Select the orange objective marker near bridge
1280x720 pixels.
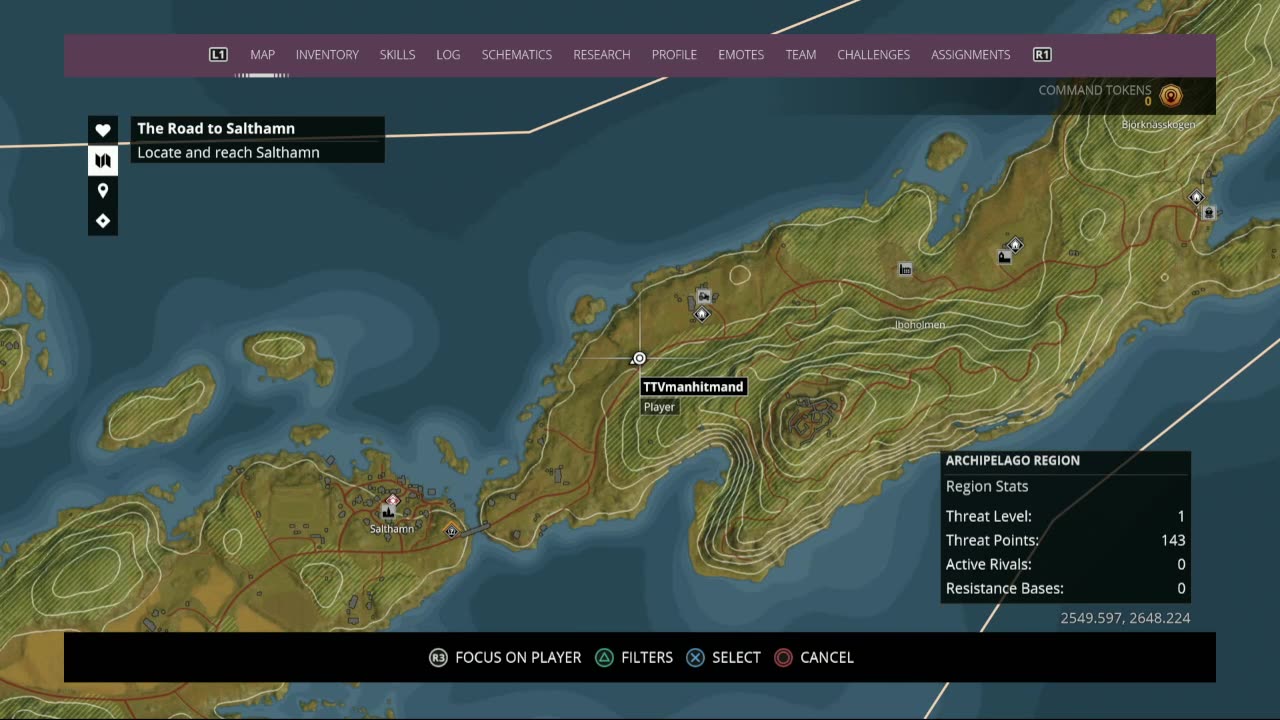click(x=452, y=531)
